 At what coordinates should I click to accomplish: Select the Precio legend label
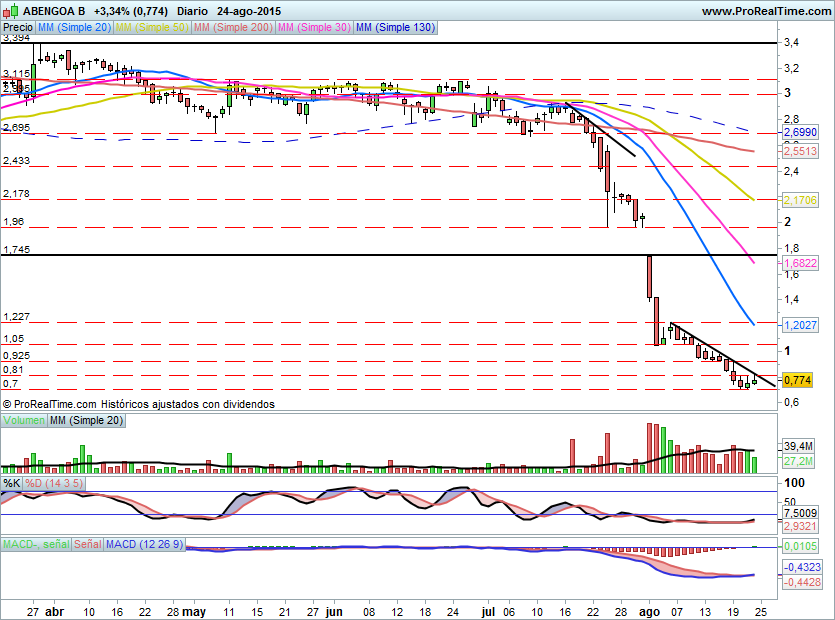[x=18, y=27]
